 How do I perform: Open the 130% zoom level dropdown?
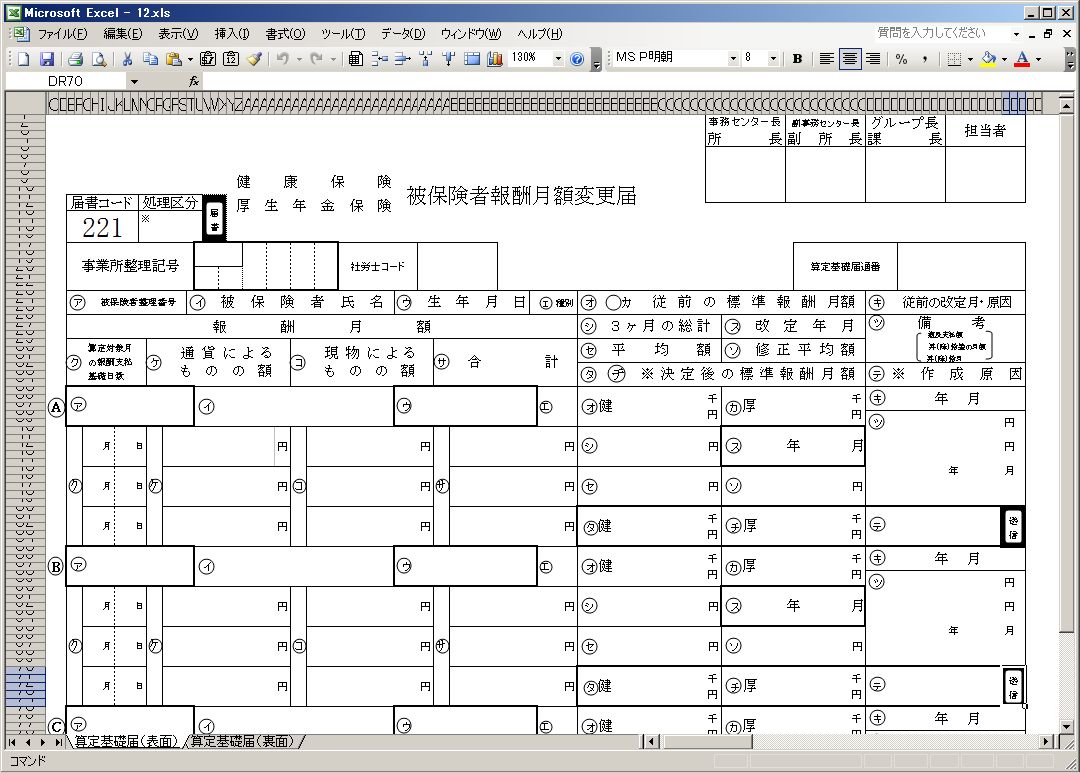click(558, 59)
